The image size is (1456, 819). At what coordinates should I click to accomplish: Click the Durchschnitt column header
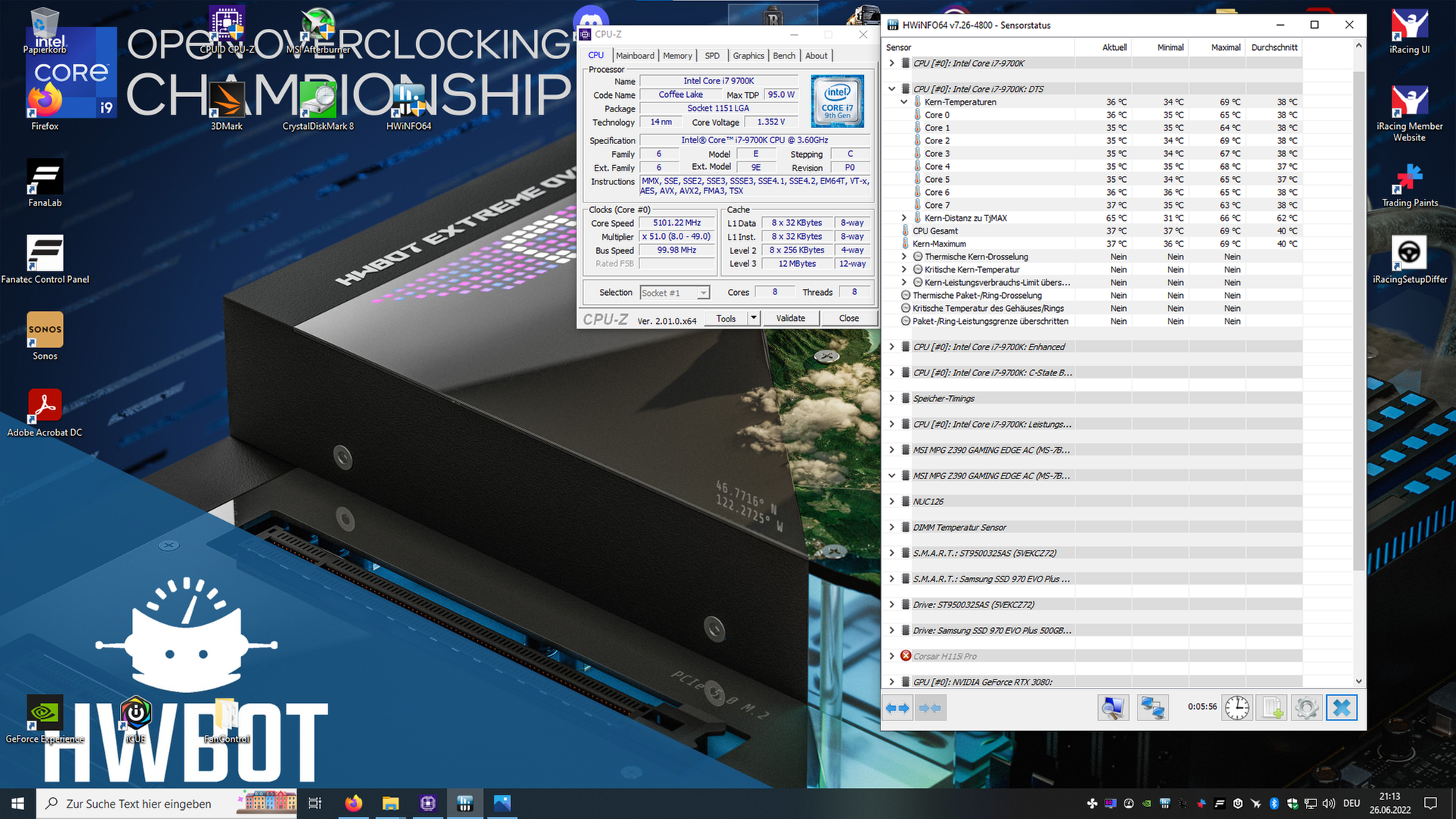[1274, 47]
